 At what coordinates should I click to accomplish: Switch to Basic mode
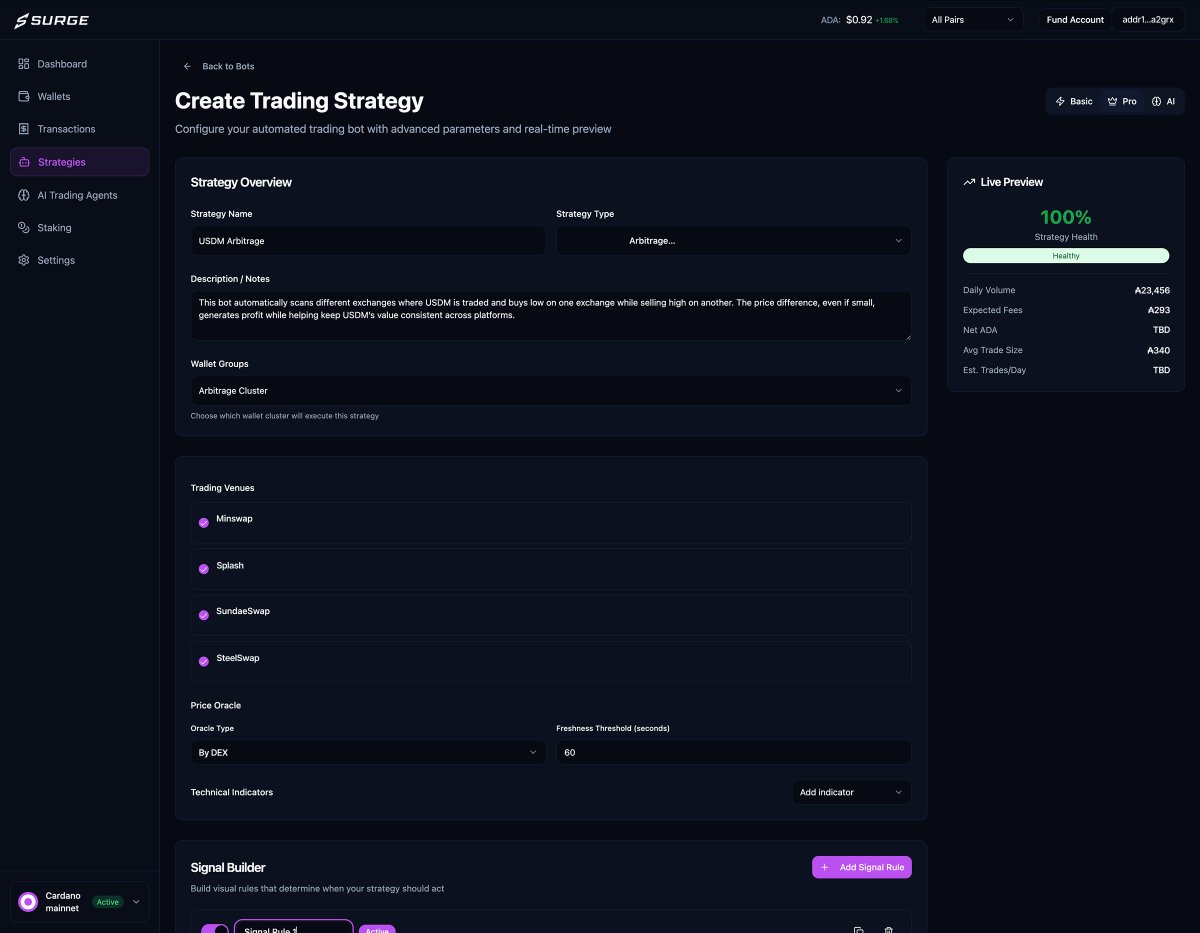(1074, 102)
